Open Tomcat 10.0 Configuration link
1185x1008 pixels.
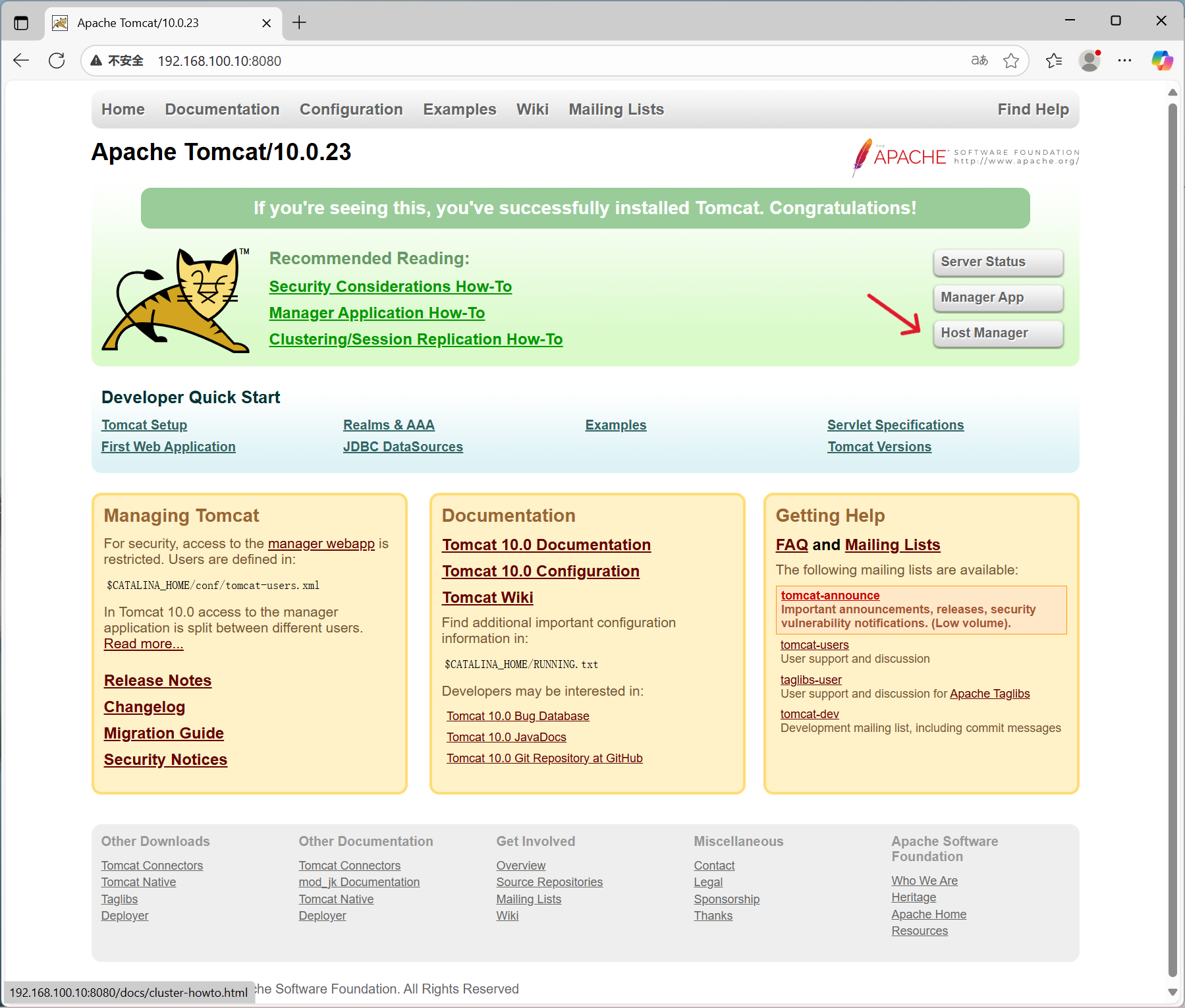[541, 571]
